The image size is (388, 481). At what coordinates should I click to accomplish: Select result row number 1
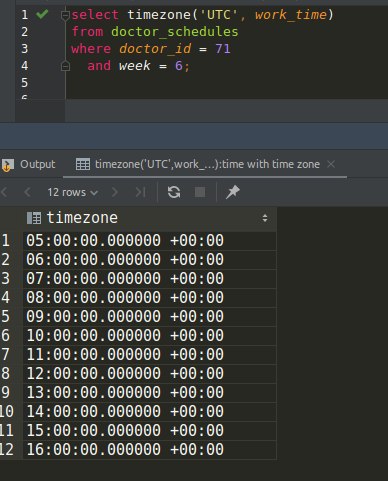coord(5,241)
